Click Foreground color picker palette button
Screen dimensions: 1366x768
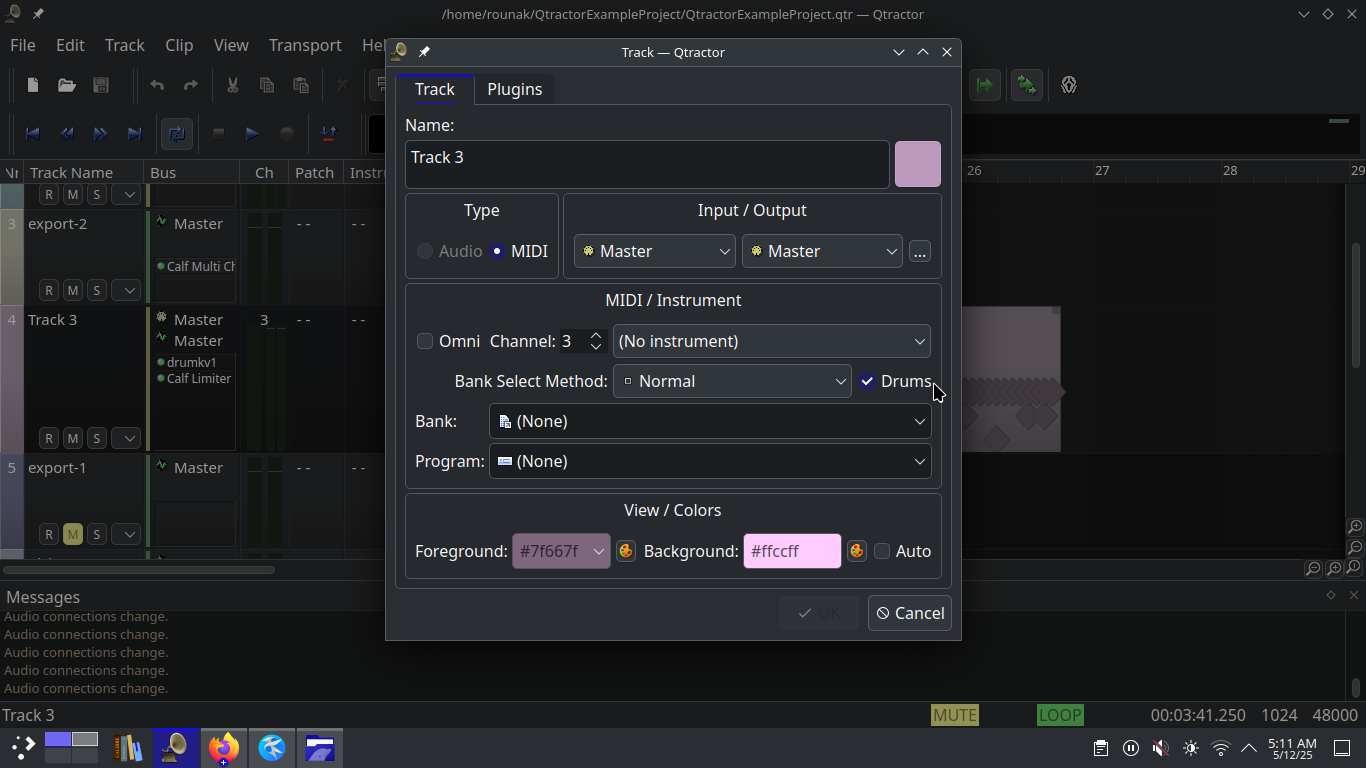pyautogui.click(x=626, y=551)
